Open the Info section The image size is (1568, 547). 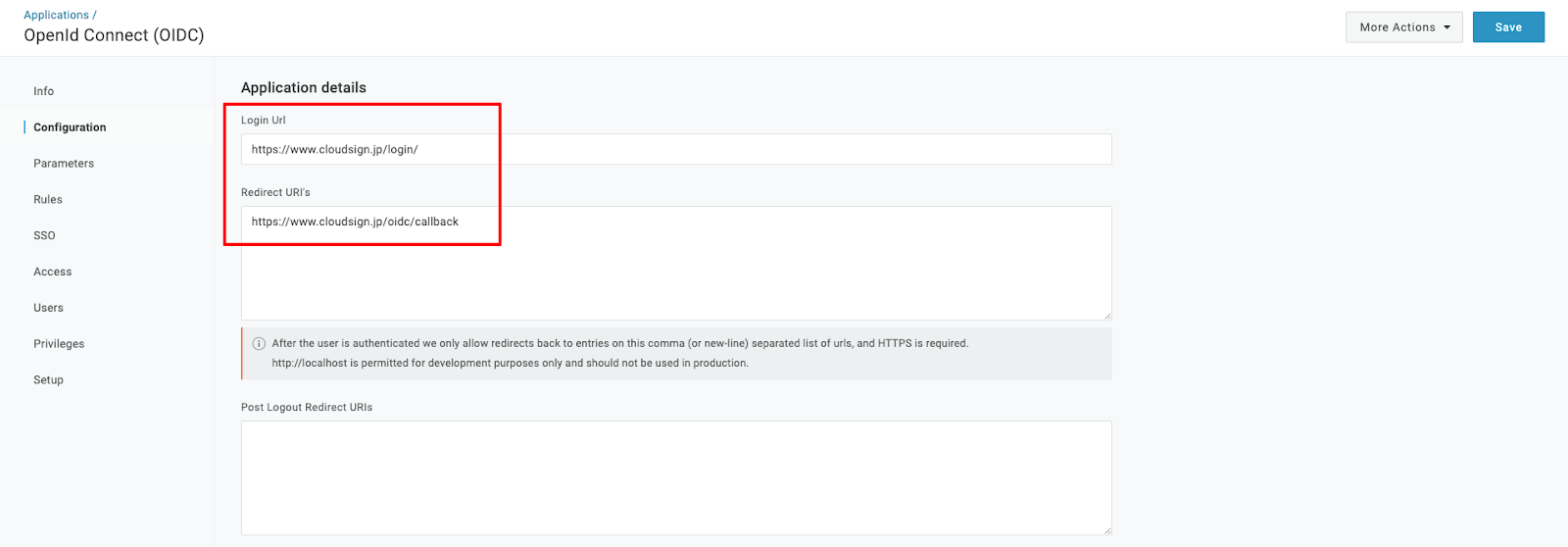click(44, 91)
